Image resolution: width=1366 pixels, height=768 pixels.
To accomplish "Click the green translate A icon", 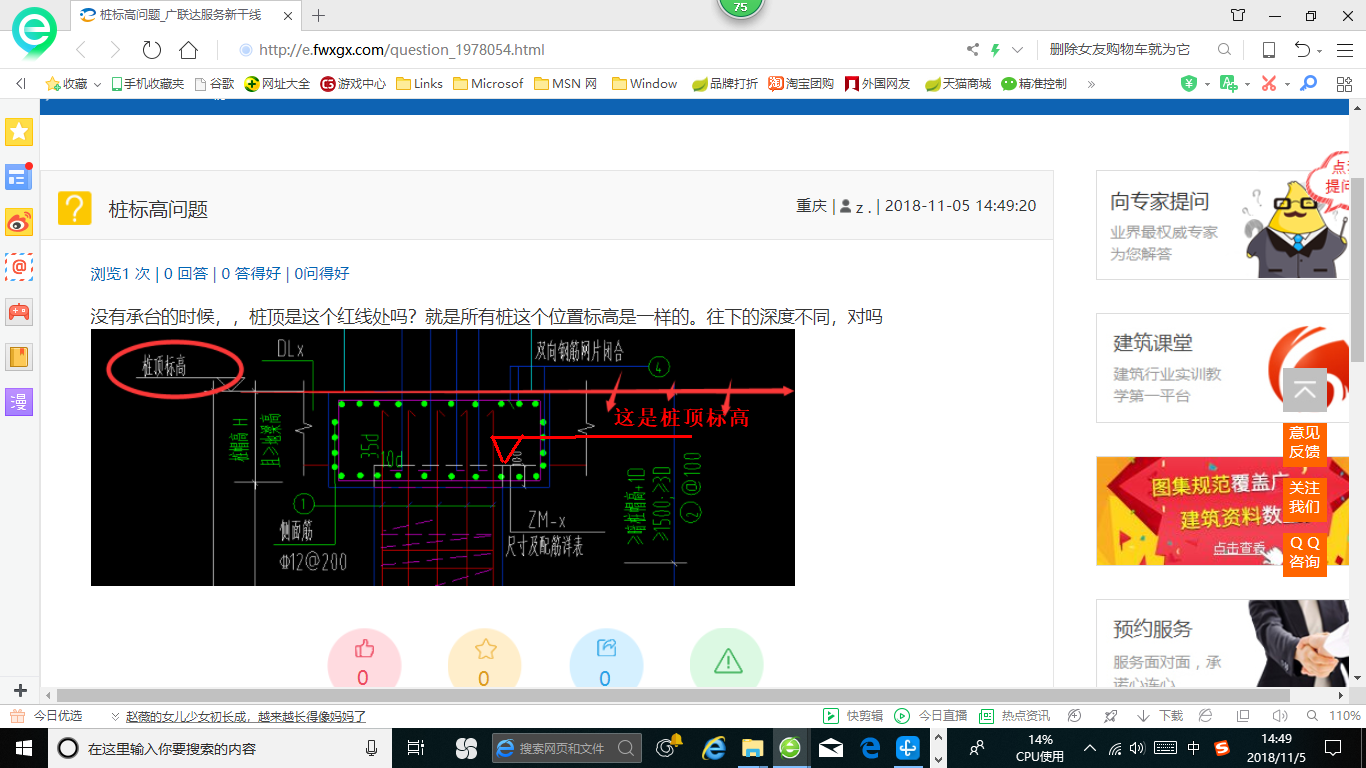I will pos(1229,84).
